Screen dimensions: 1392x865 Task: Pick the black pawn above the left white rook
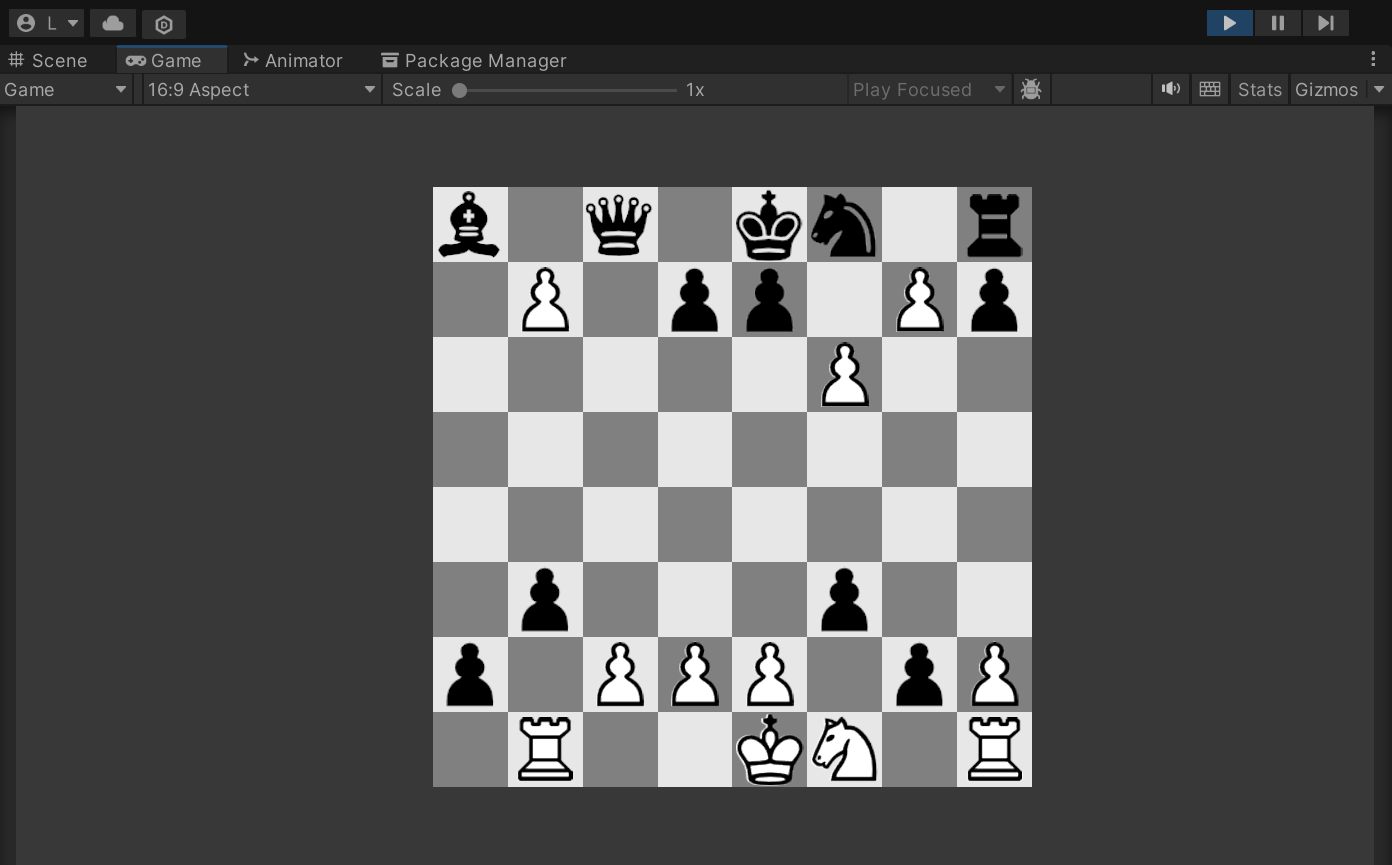545,600
